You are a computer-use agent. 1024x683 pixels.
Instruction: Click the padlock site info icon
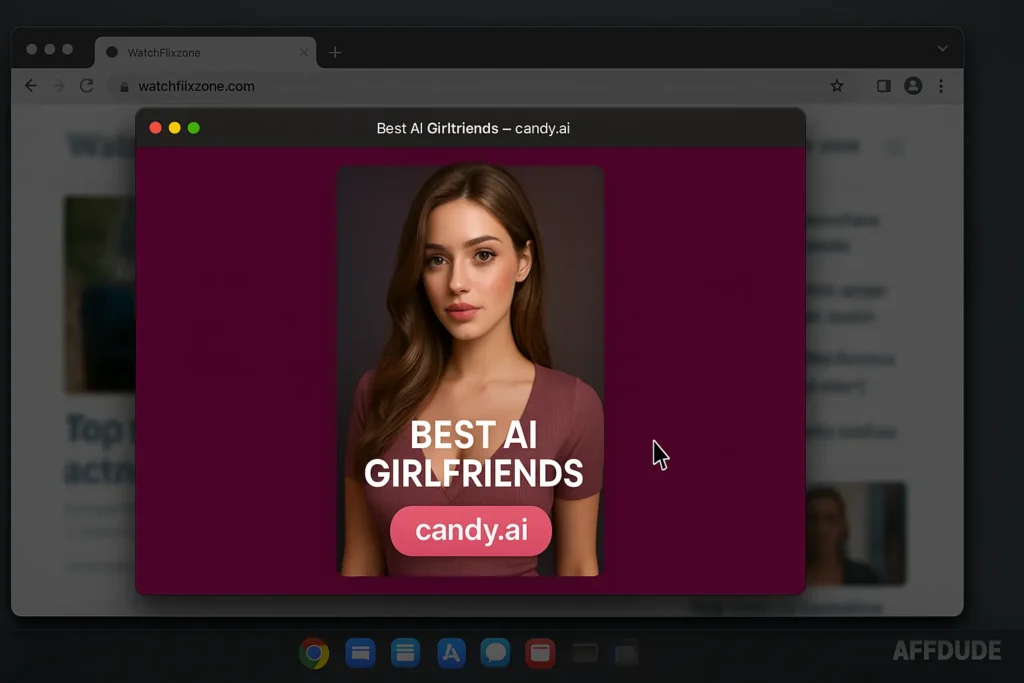(124, 86)
